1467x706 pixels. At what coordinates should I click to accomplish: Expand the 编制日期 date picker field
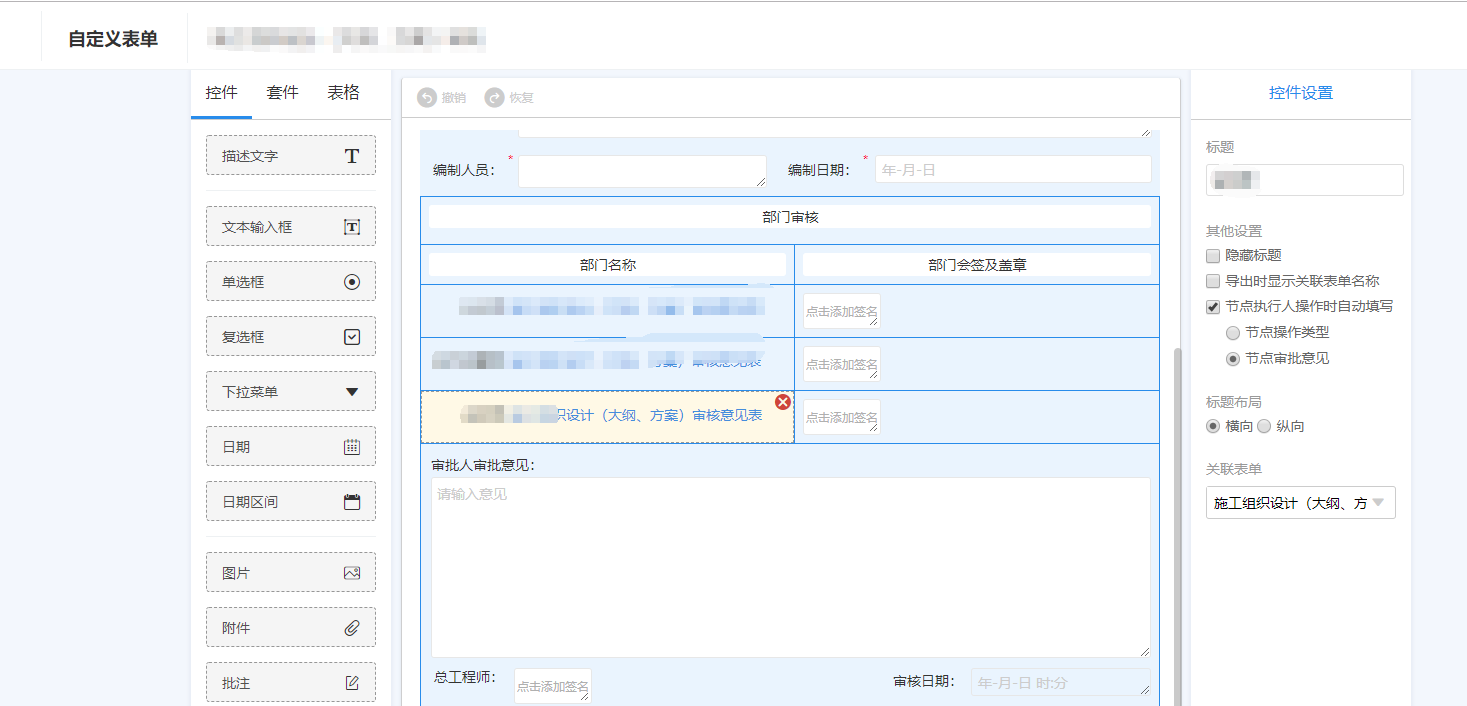pyautogui.click(x=1012, y=169)
